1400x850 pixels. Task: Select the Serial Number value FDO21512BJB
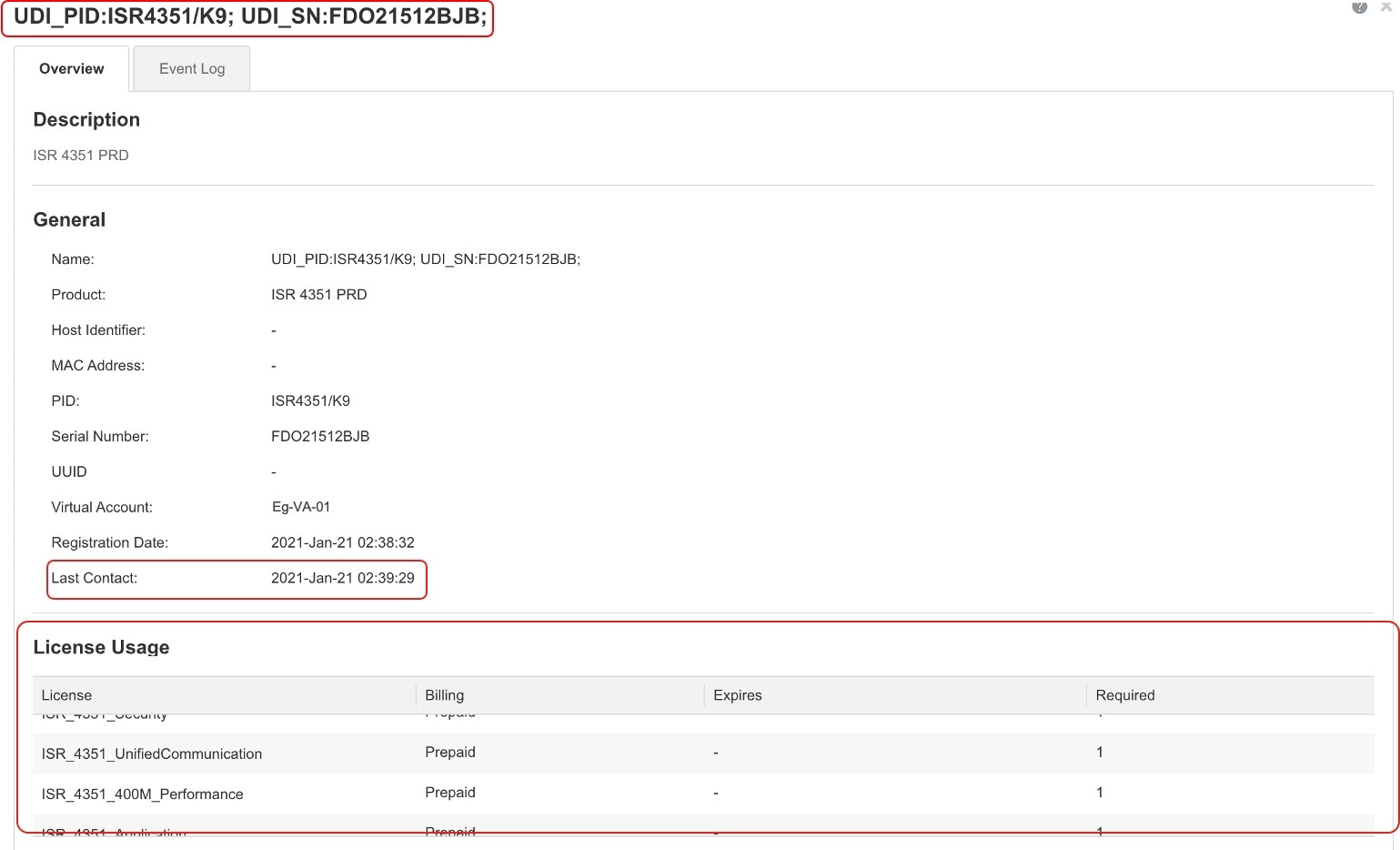[320, 437]
